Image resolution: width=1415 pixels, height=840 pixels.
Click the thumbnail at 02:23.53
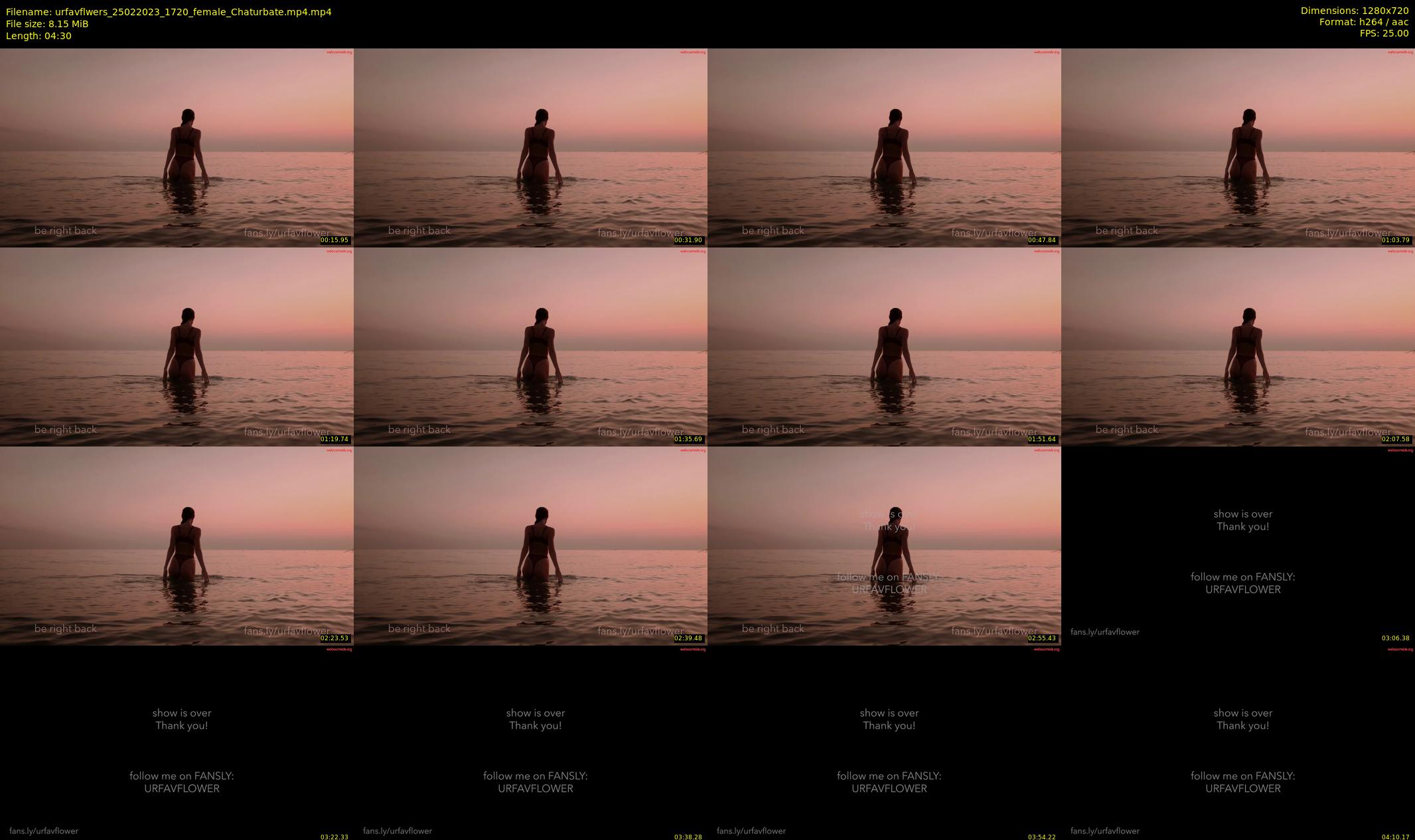tap(177, 545)
